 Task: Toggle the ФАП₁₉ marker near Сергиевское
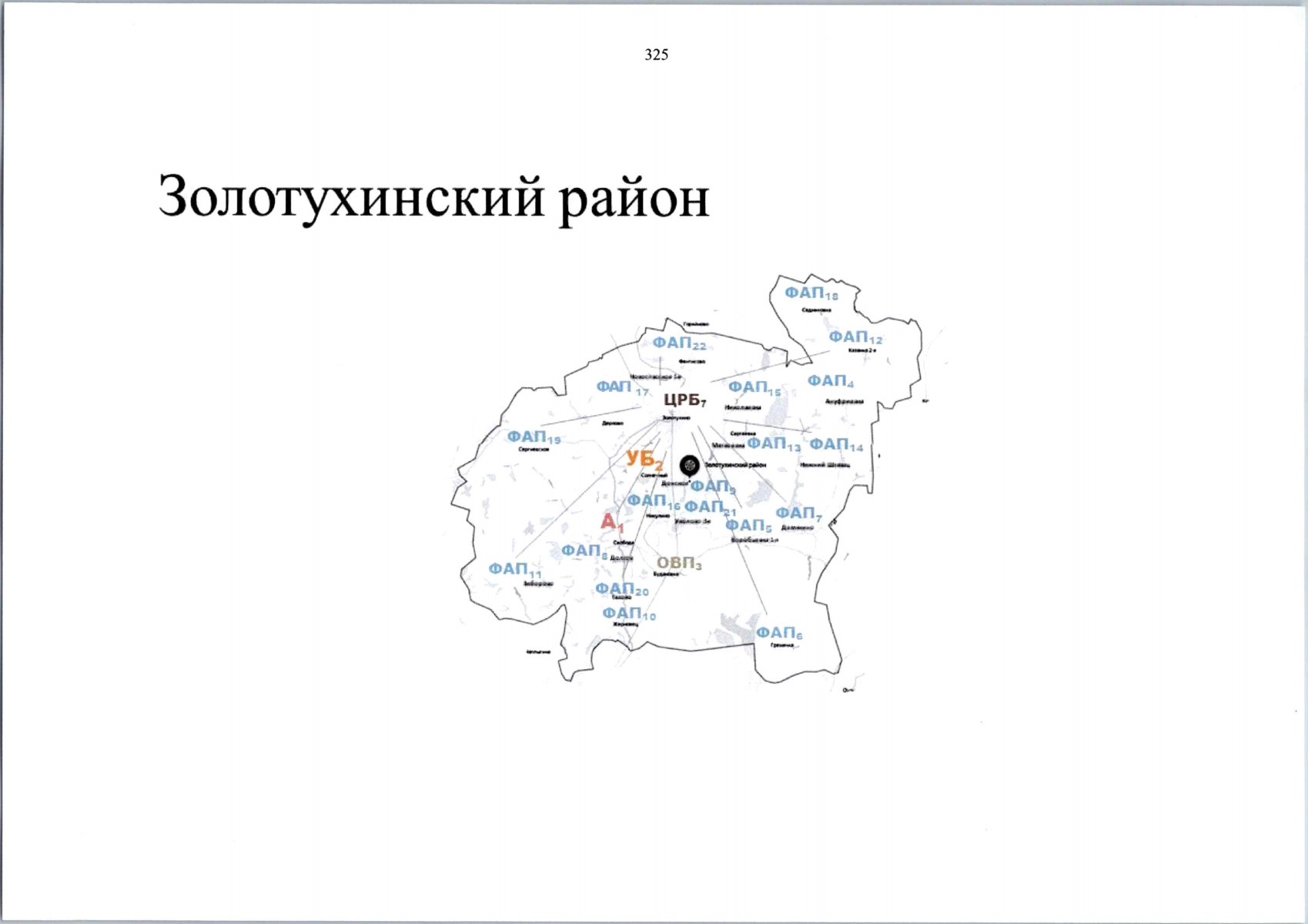click(x=533, y=437)
